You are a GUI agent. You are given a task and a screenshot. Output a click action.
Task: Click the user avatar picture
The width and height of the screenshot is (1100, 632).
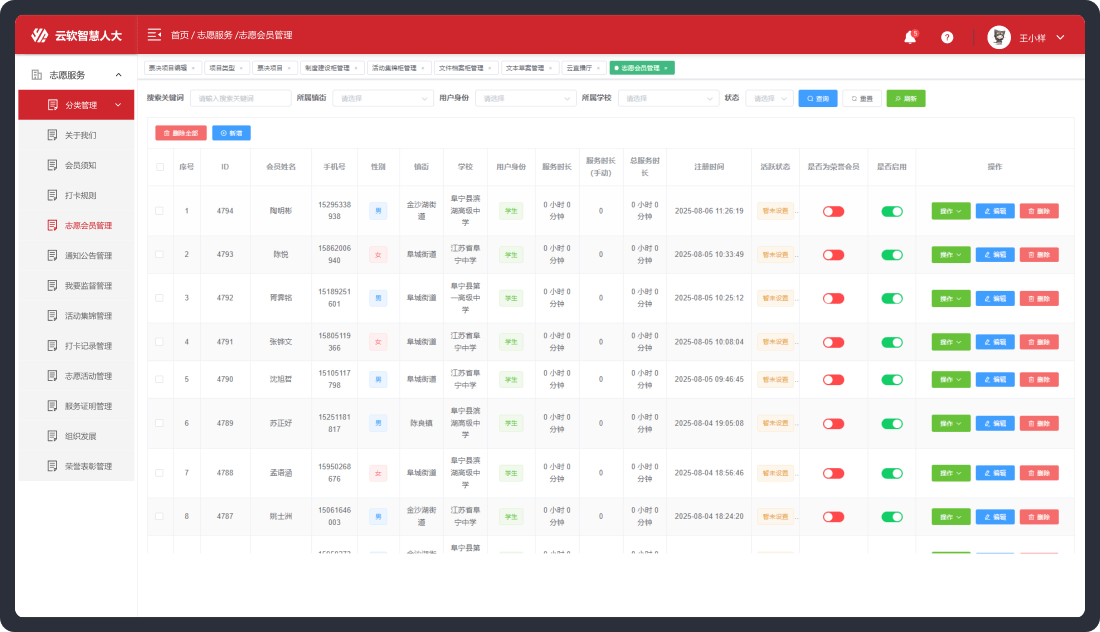click(998, 37)
